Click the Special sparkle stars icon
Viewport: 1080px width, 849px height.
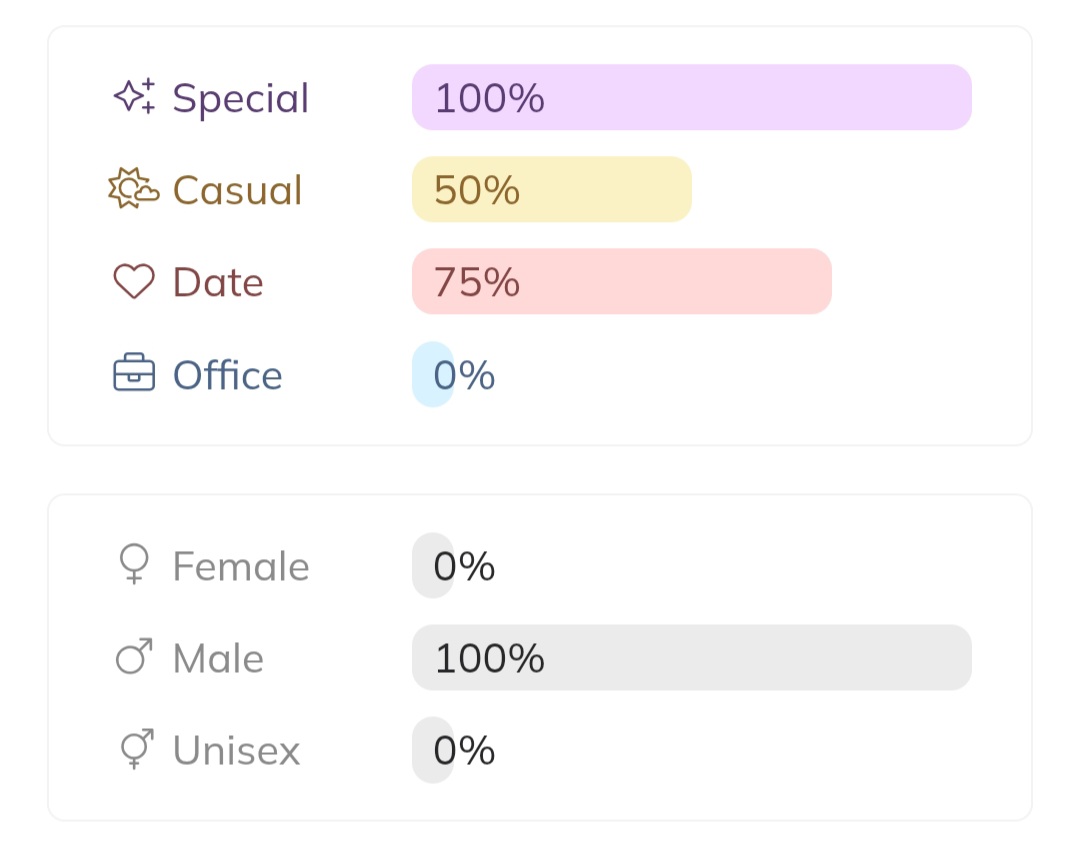point(134,97)
